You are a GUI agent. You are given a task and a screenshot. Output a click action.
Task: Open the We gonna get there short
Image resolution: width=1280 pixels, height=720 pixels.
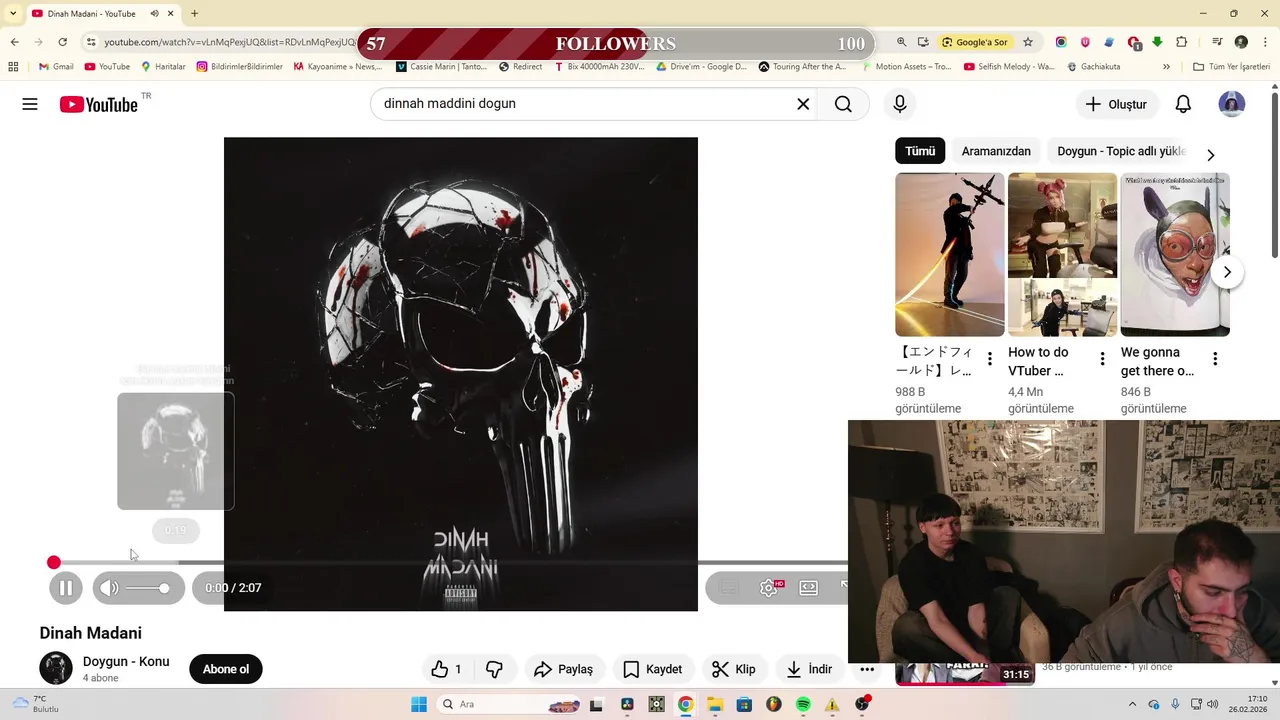pos(1175,255)
